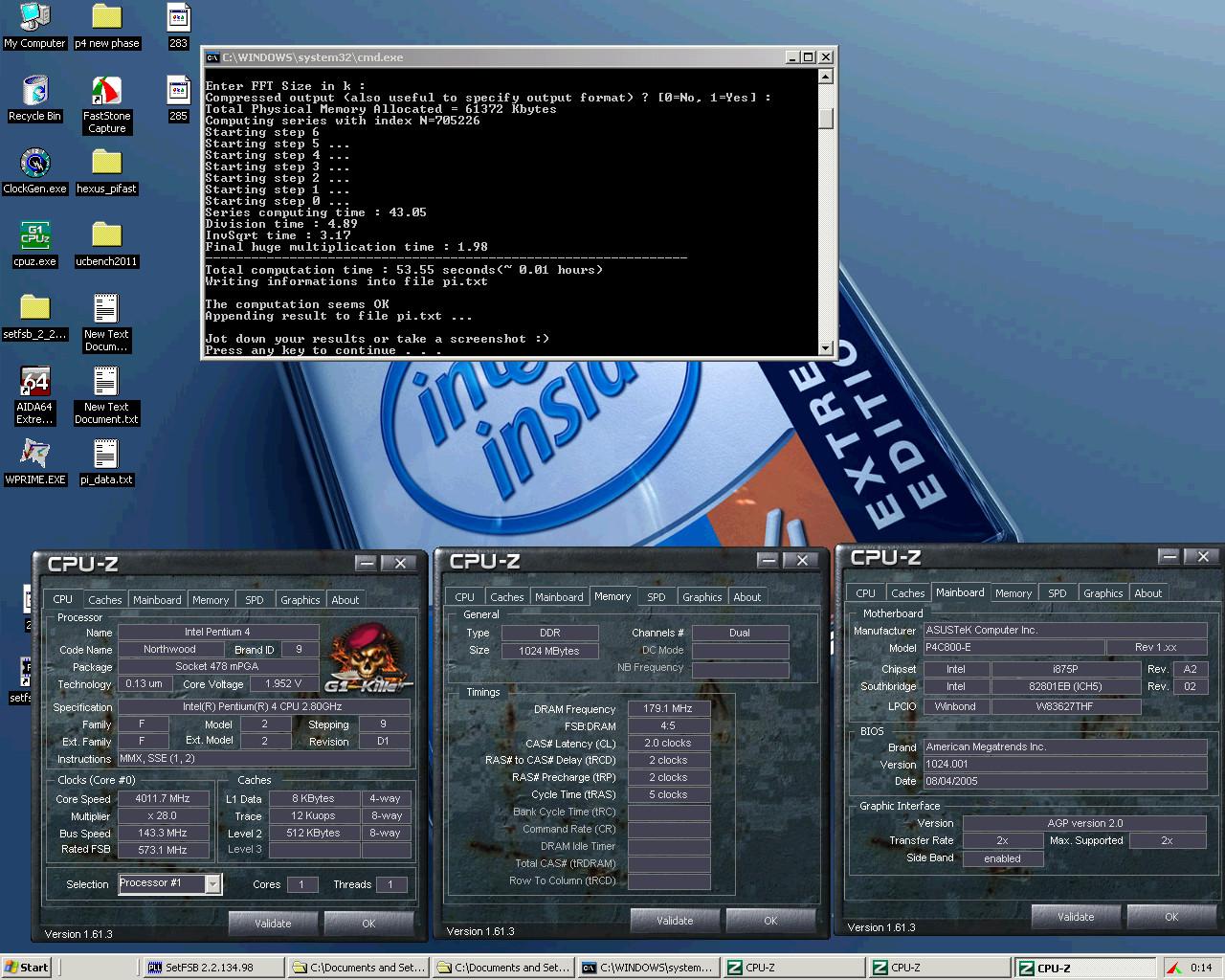Click the DRAM Frequency value 179.1 MHz

tap(668, 709)
